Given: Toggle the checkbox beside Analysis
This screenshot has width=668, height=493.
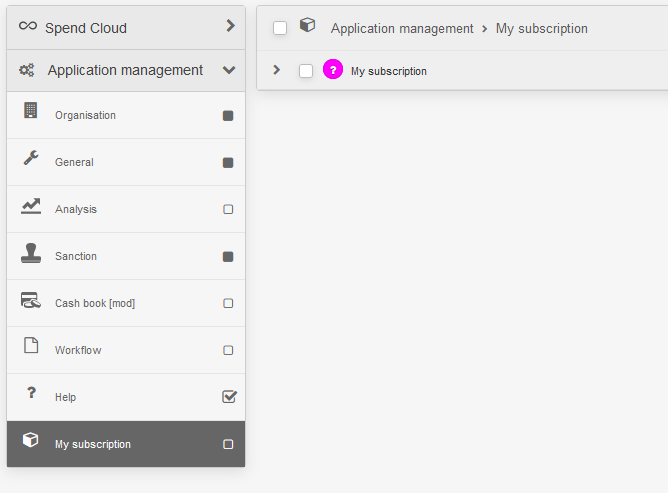Looking at the screenshot, I should tap(228, 210).
